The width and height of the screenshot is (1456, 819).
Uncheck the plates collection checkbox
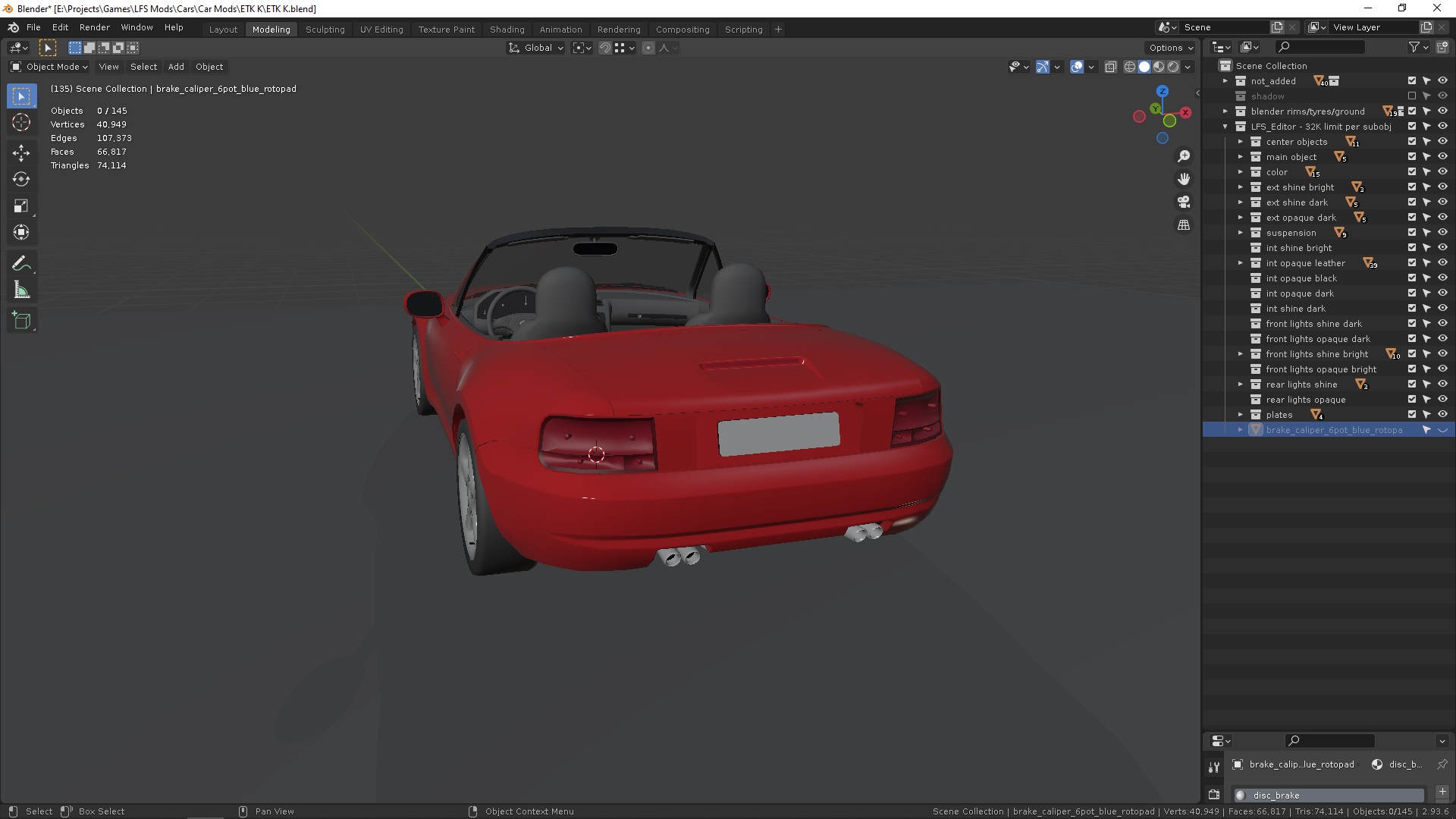pos(1411,415)
